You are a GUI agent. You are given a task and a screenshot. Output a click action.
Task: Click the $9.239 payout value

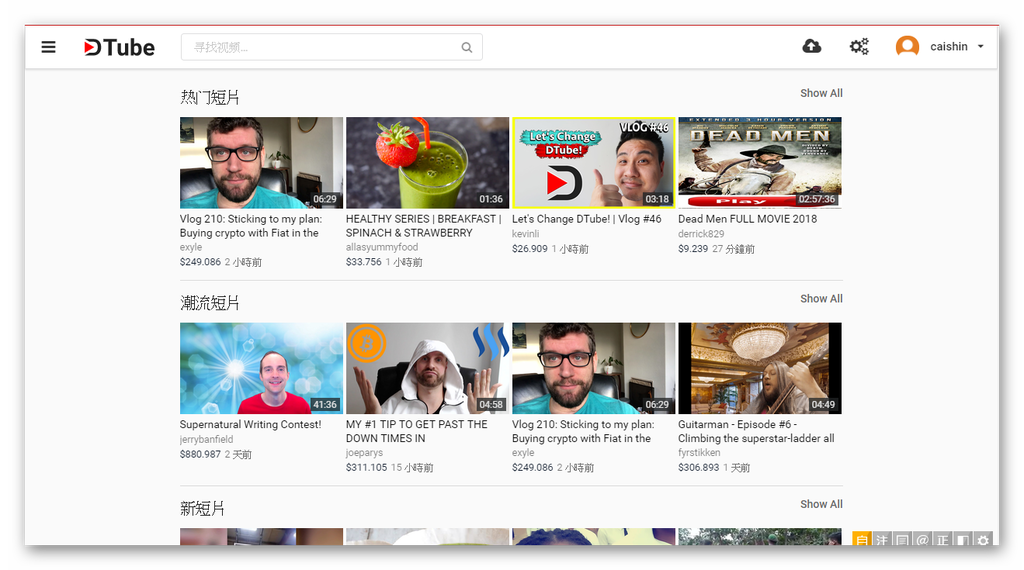click(x=693, y=249)
